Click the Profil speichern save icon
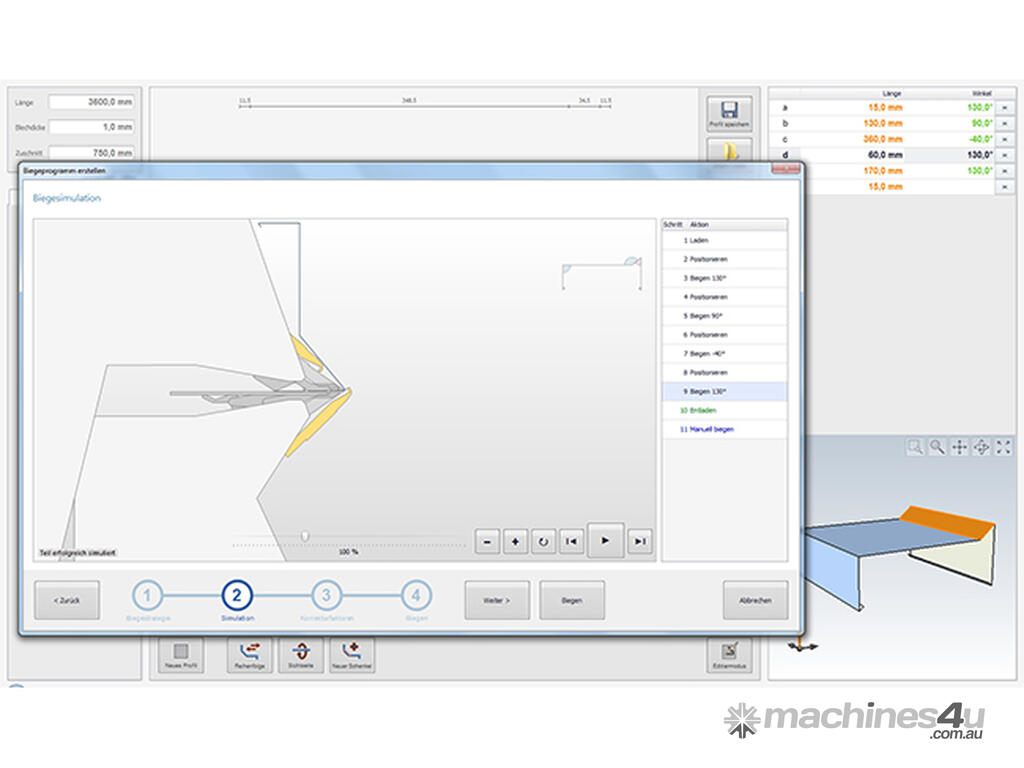 pyautogui.click(x=729, y=112)
